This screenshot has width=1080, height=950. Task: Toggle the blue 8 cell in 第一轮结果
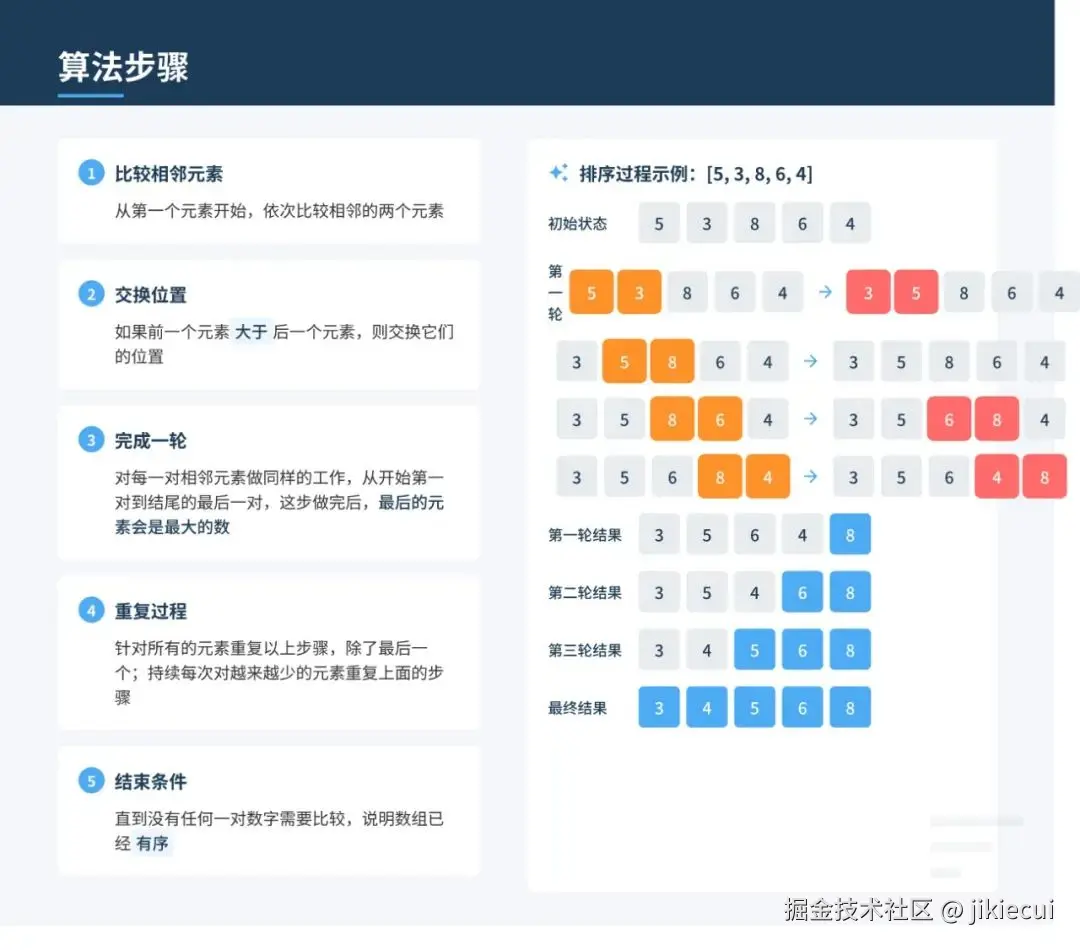tap(850, 534)
